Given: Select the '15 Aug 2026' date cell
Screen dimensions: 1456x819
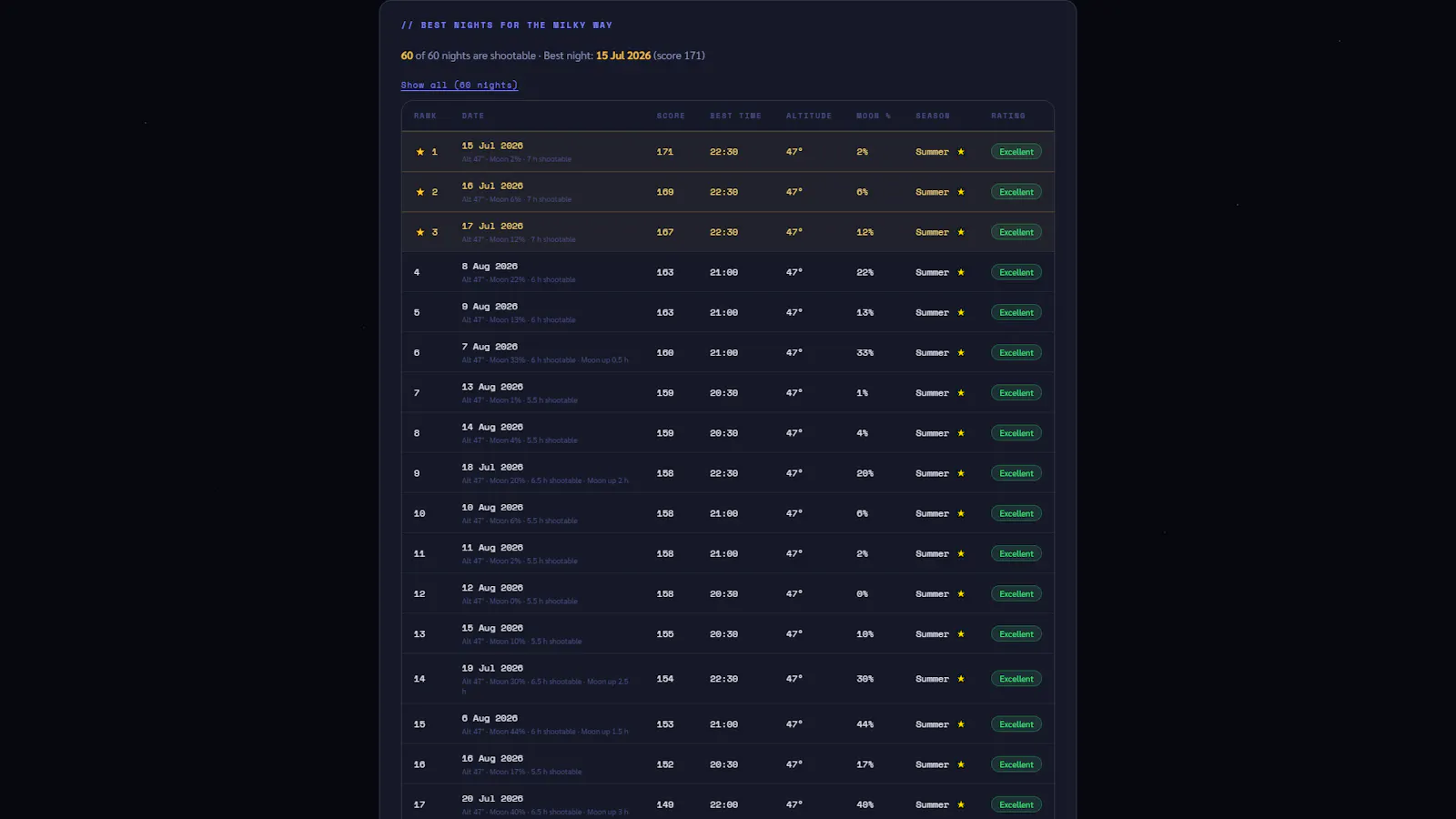Looking at the screenshot, I should point(492,628).
